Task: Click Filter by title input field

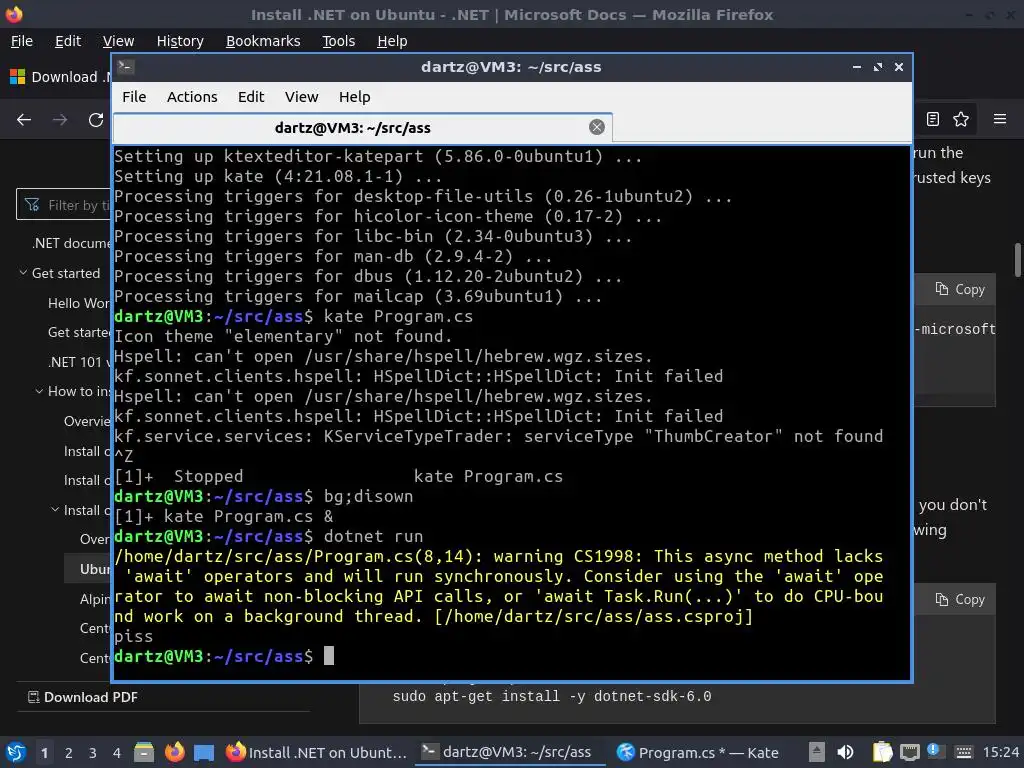Action: (64, 205)
